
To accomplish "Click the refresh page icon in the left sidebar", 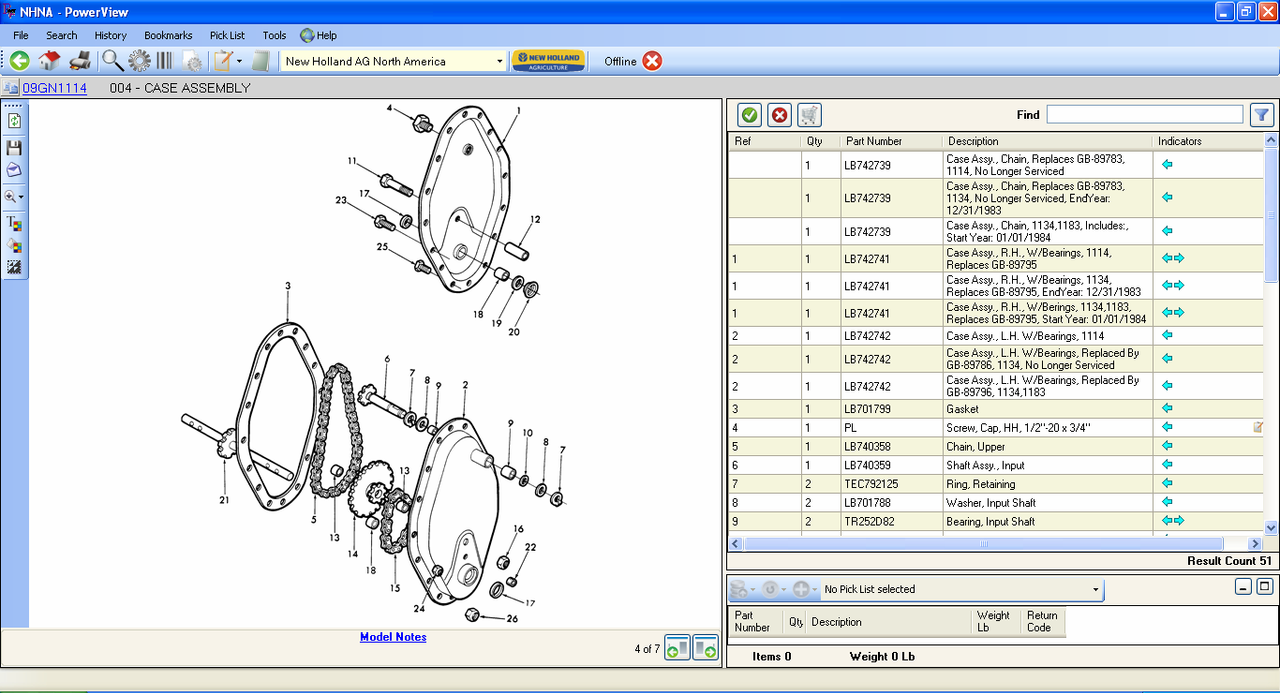I will coord(14,121).
